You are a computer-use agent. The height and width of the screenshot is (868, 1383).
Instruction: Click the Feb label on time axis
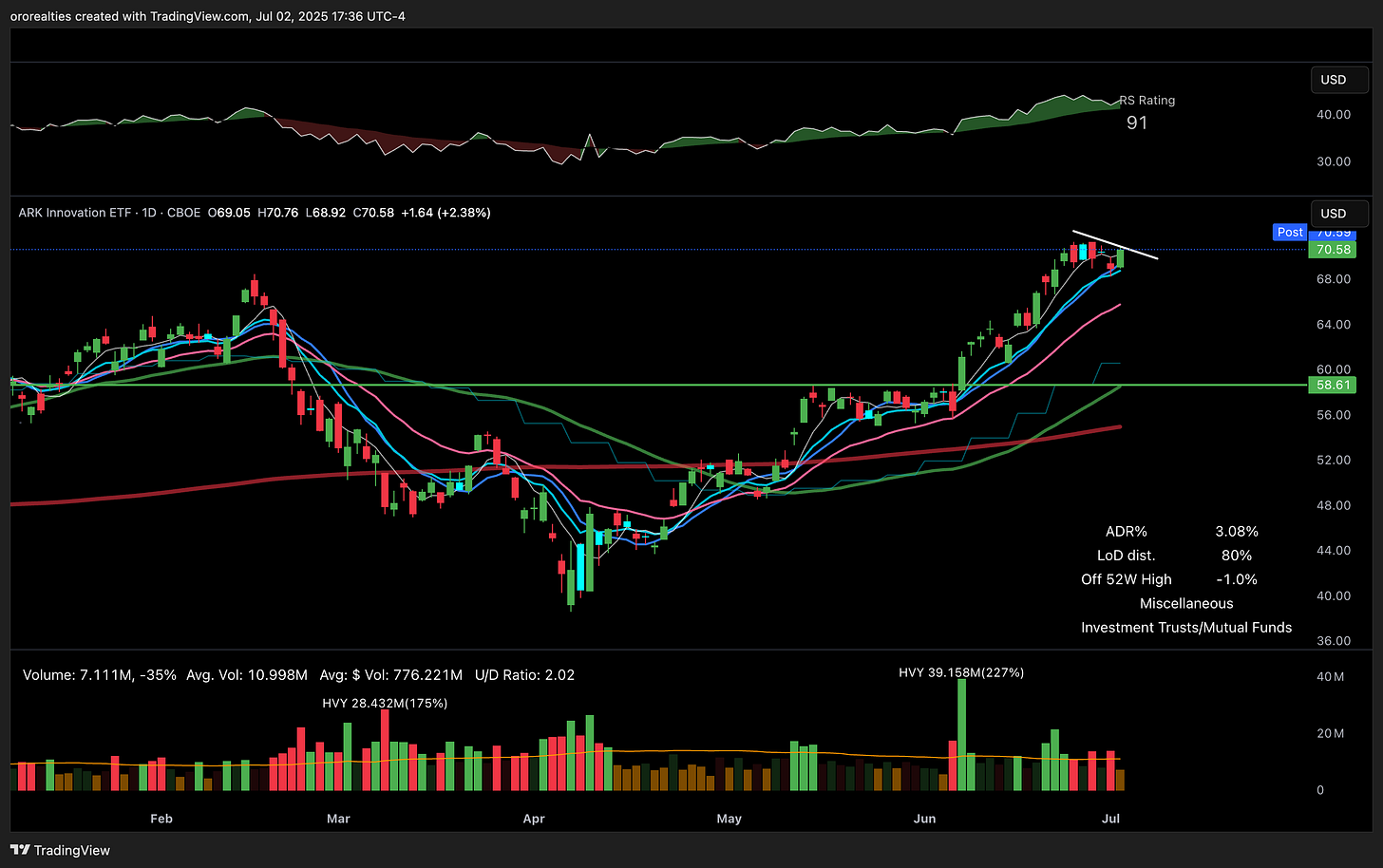tap(161, 819)
